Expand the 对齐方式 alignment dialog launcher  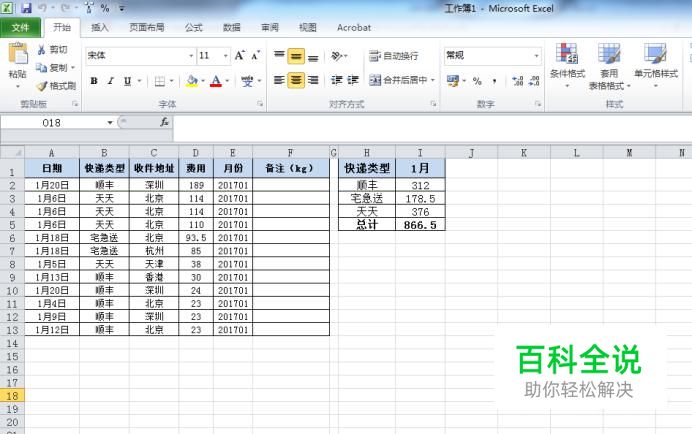click(x=433, y=104)
